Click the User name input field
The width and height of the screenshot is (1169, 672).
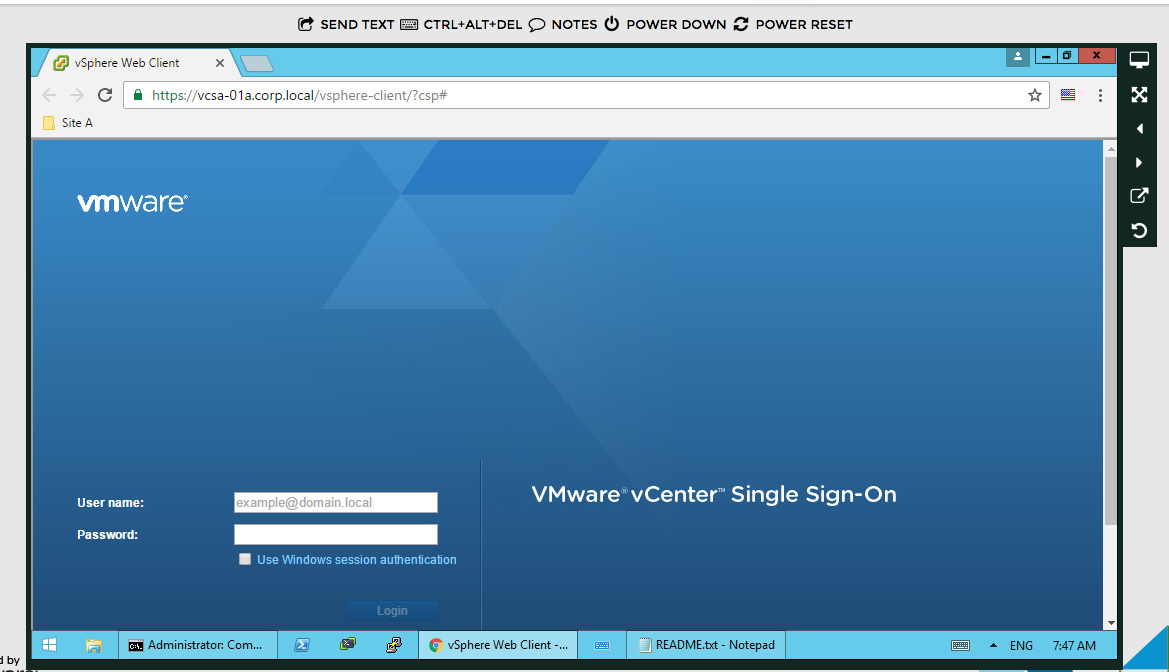pos(335,503)
